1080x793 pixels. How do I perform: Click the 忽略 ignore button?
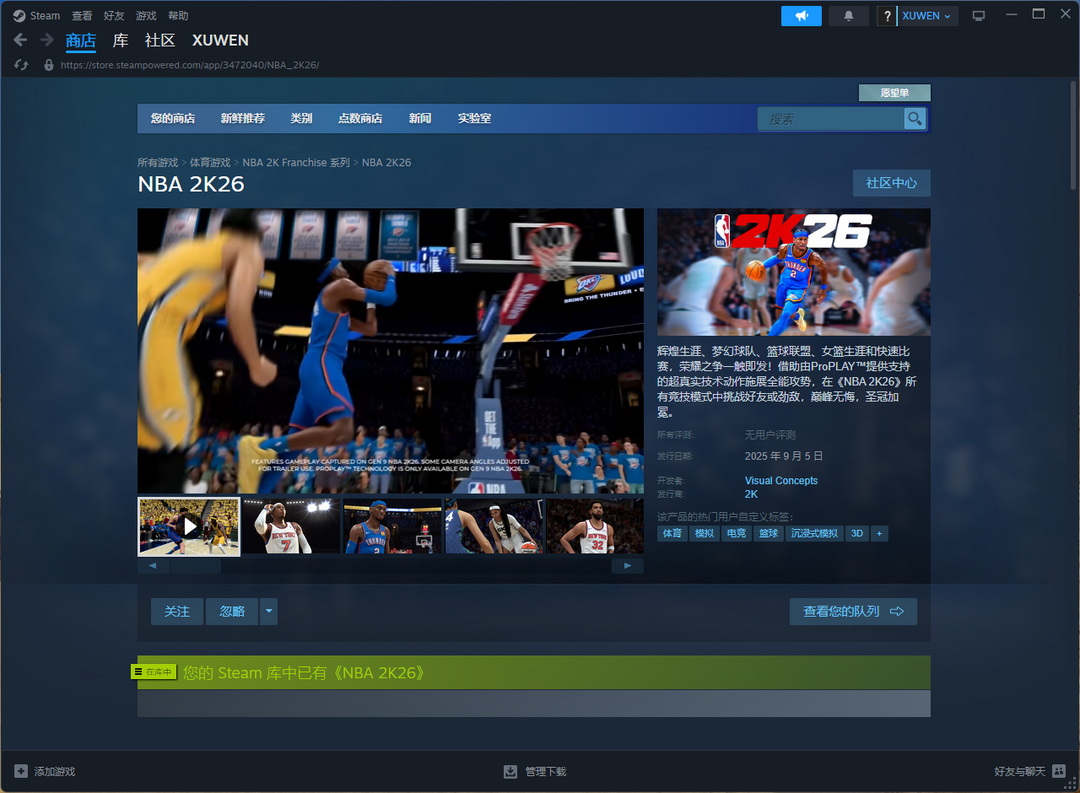232,611
